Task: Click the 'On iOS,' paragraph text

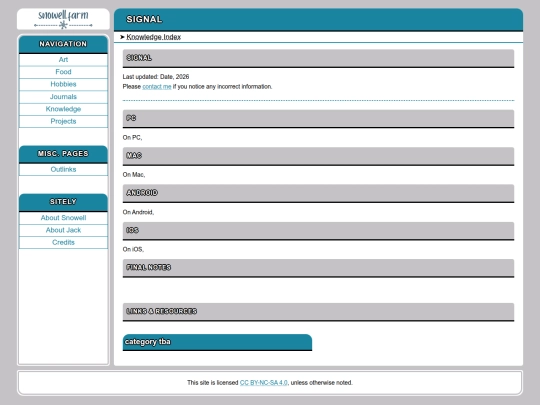Action: click(x=133, y=249)
